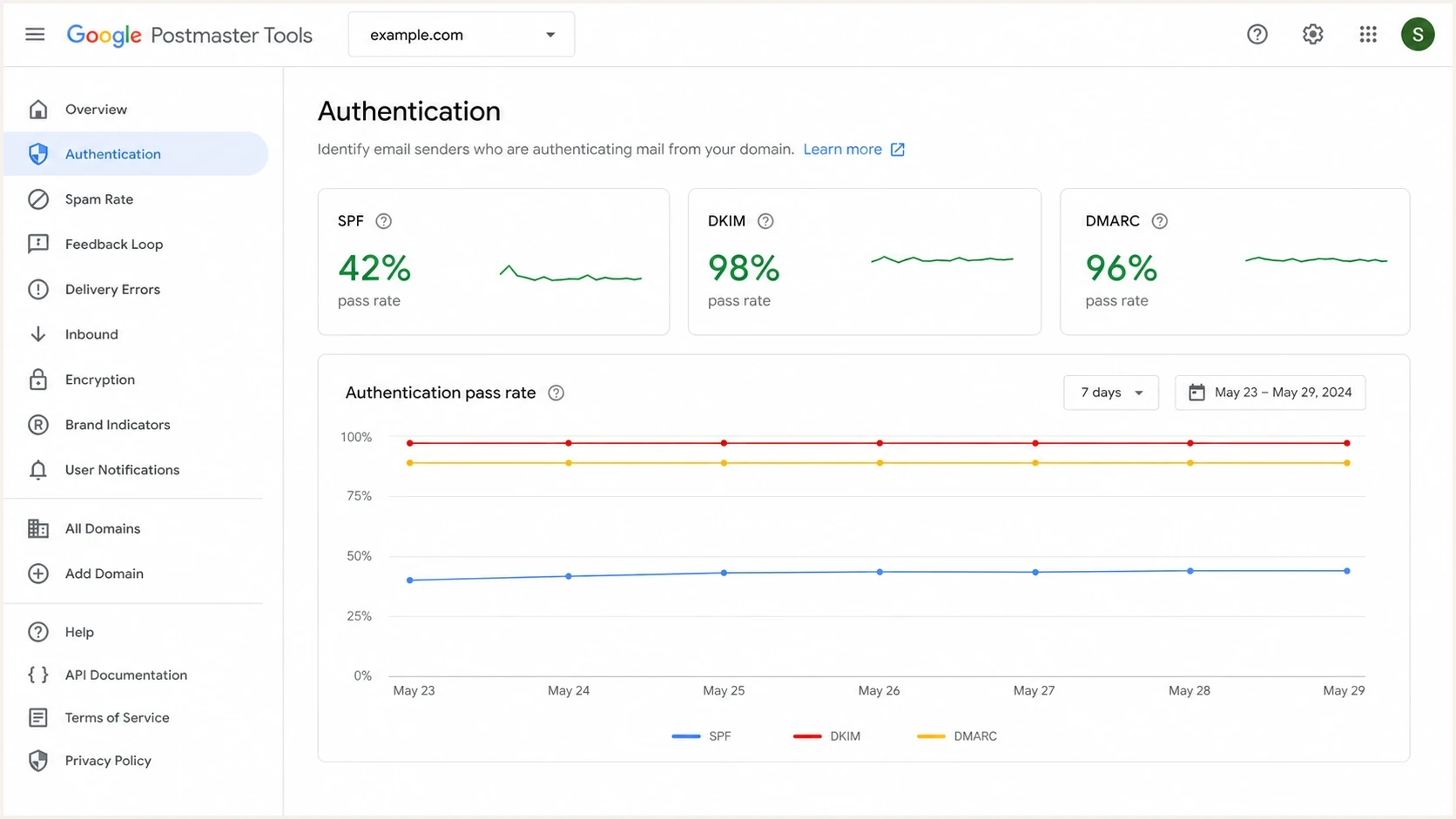Click the Authentication shield icon

(38, 154)
